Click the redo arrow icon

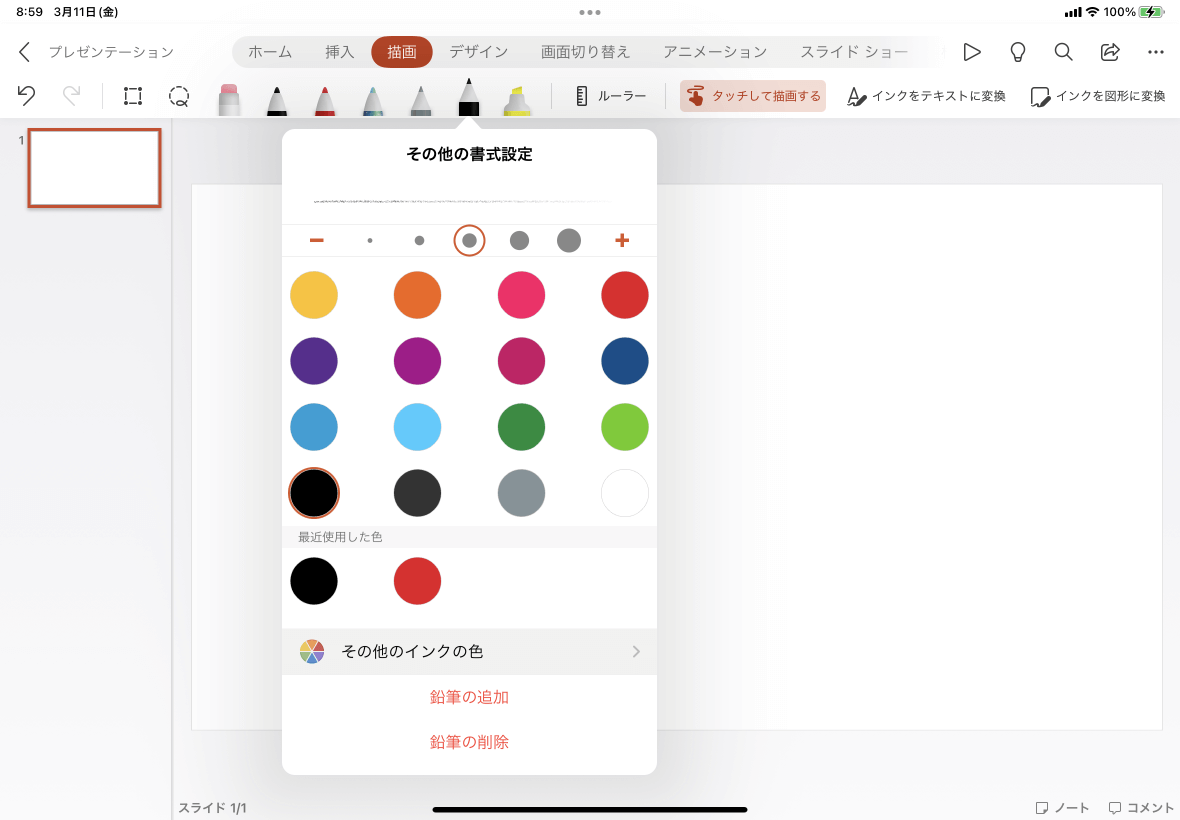(x=71, y=96)
